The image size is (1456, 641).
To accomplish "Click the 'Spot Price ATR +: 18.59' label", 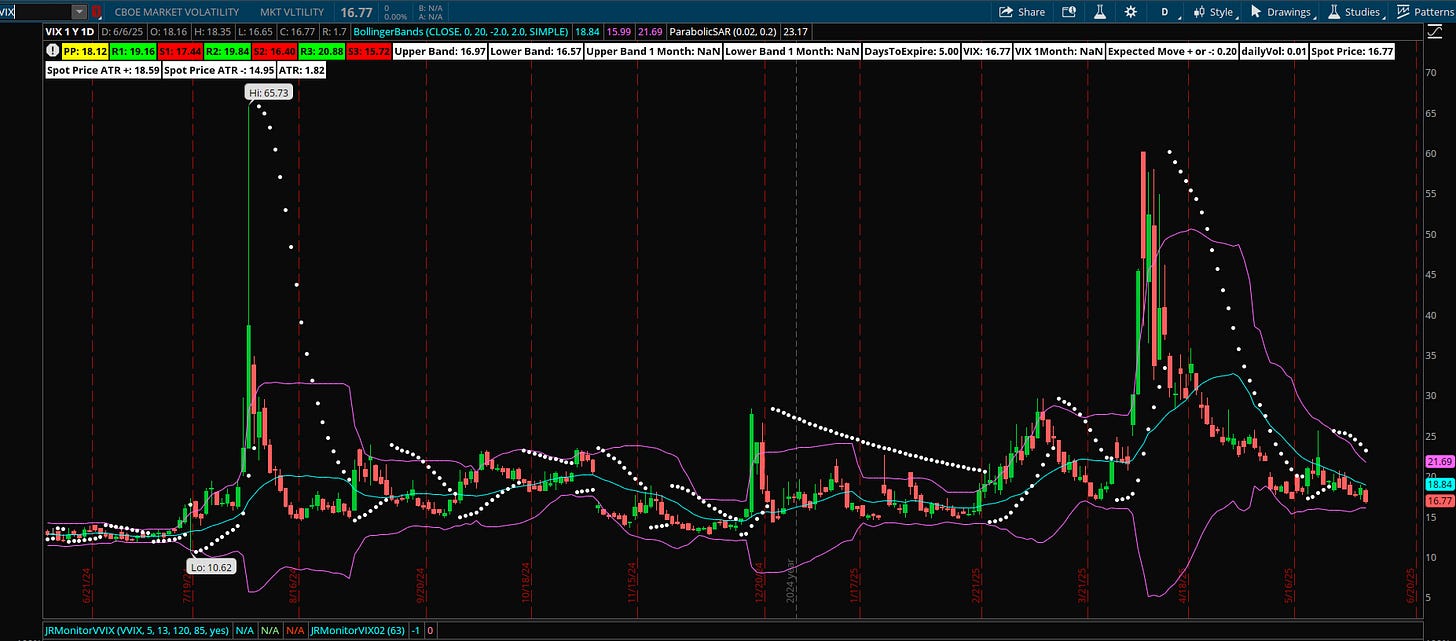I will (102, 71).
